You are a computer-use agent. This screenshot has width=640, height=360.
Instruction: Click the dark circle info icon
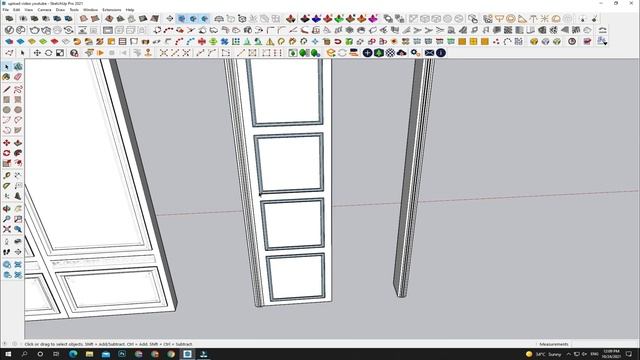(441, 53)
